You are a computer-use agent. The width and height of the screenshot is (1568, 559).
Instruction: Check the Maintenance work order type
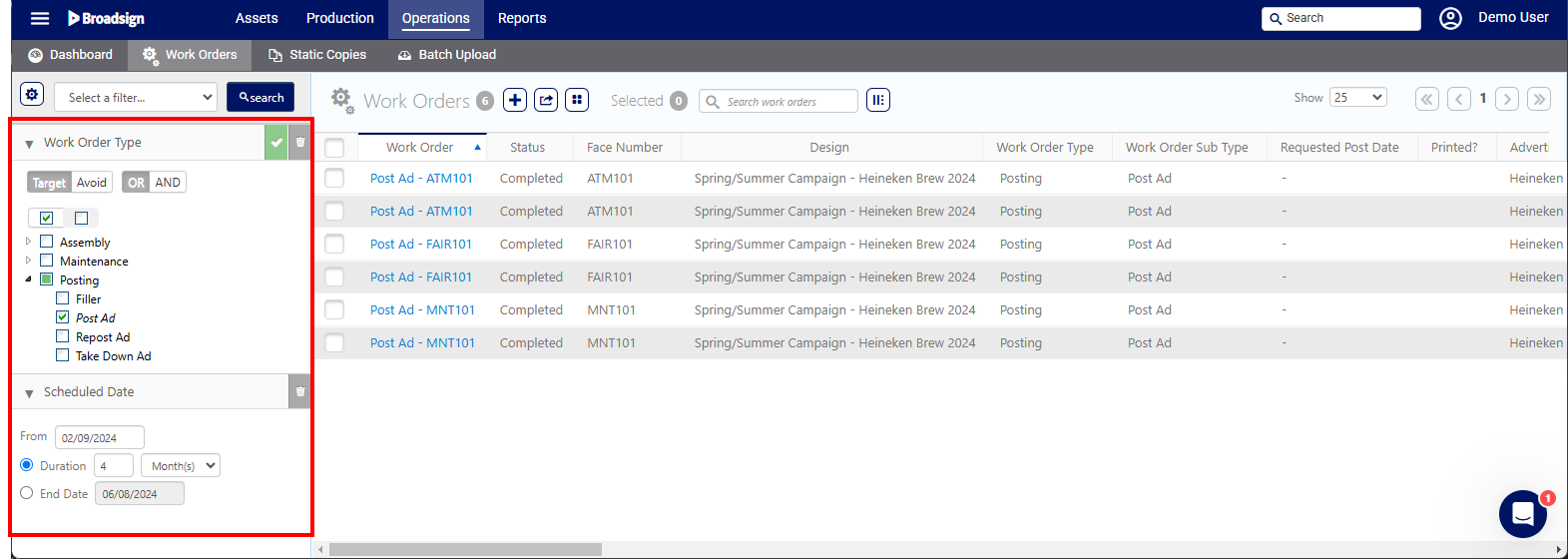47,261
